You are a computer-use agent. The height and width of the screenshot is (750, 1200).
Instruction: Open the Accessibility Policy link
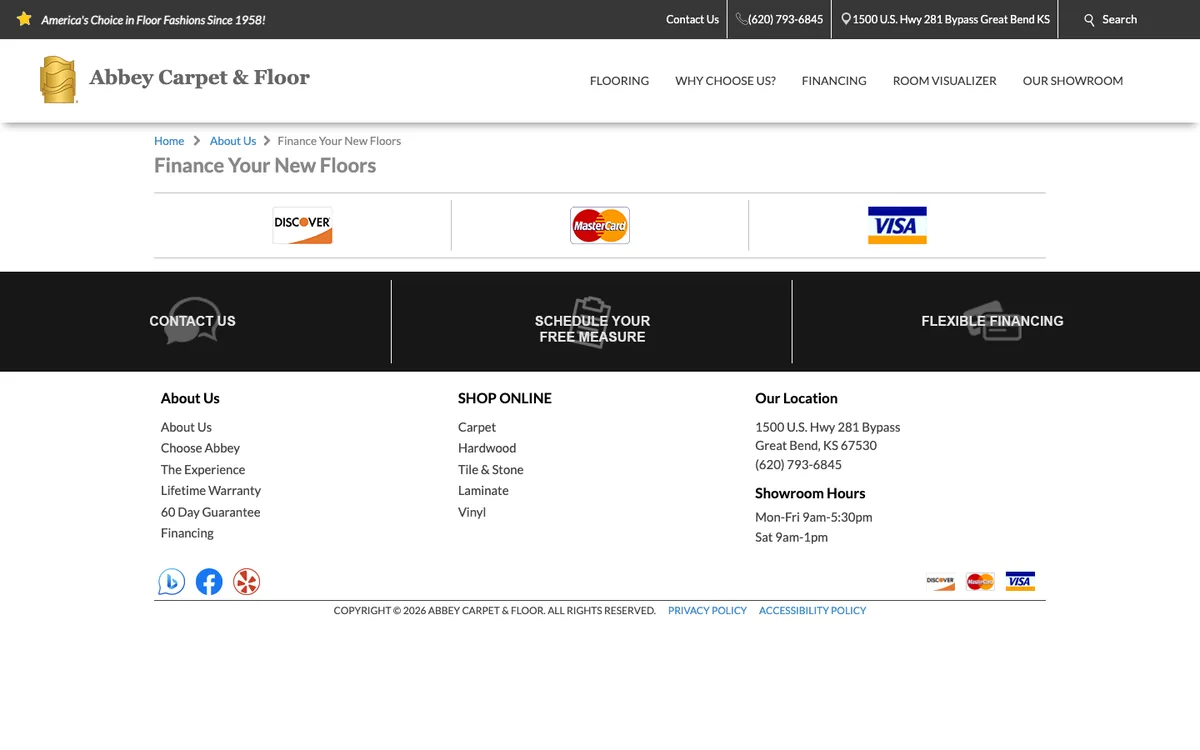click(812, 610)
